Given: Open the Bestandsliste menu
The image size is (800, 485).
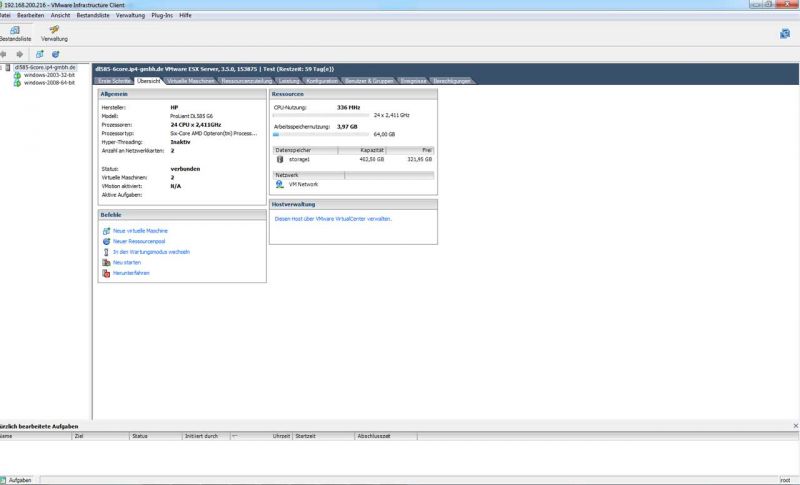Looking at the screenshot, I should (x=93, y=15).
